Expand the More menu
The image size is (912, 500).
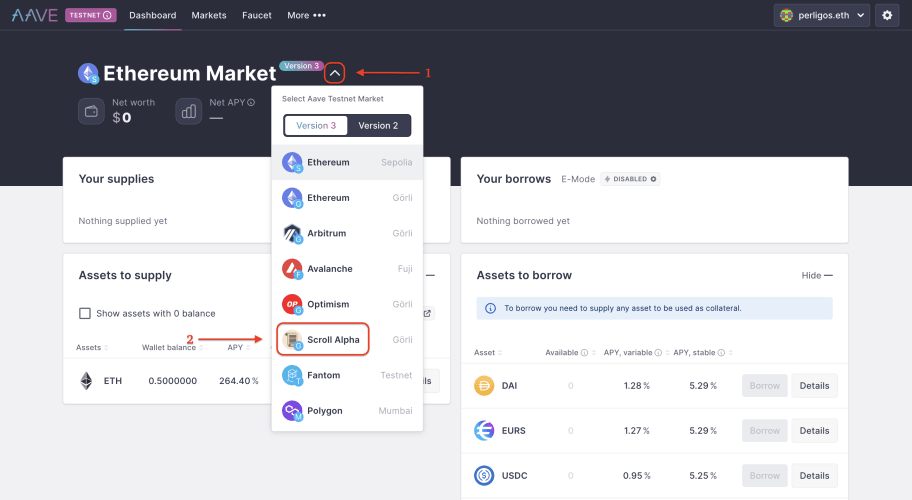pos(307,15)
